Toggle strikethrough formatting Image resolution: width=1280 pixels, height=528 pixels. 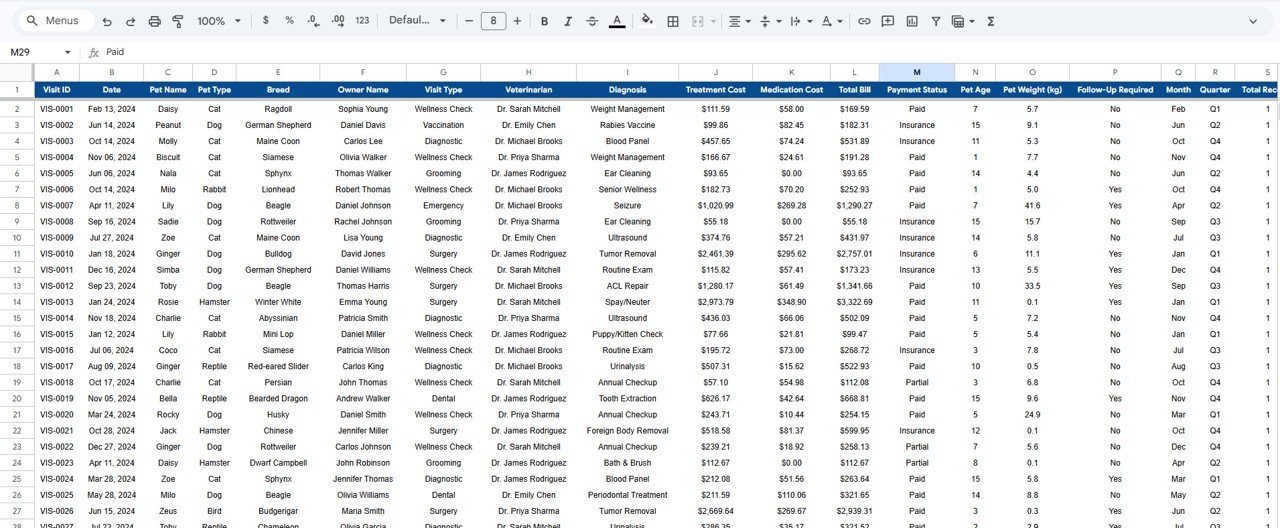pyautogui.click(x=592, y=21)
